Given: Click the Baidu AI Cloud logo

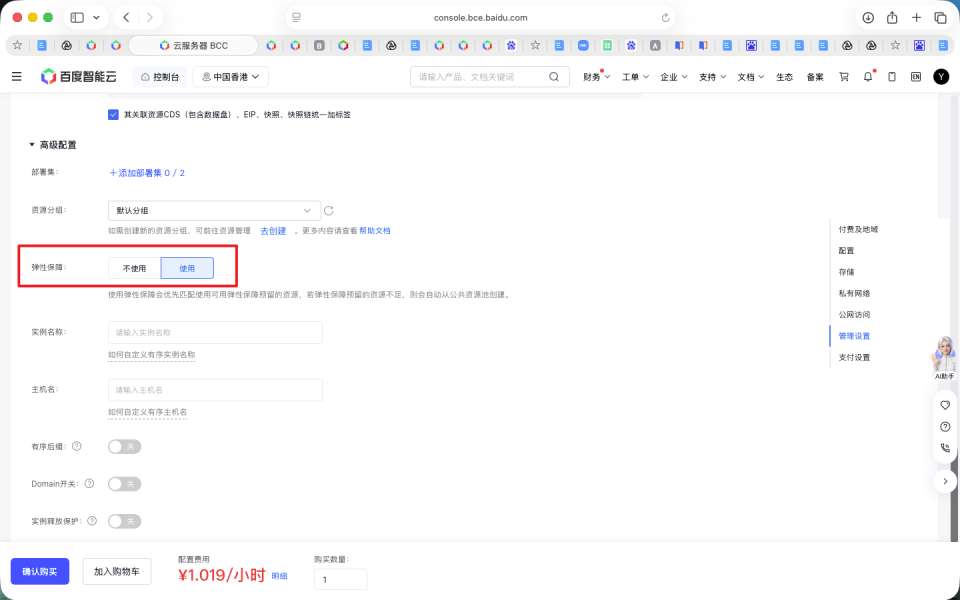Looking at the screenshot, I should tap(78, 77).
